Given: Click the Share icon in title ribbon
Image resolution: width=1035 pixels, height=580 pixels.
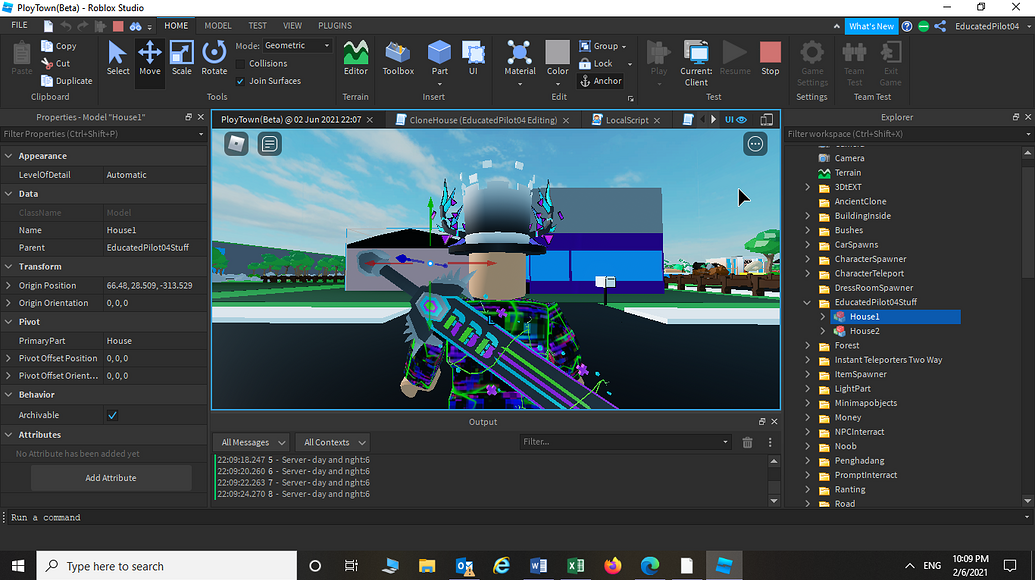Looking at the screenshot, I should pyautogui.click(x=940, y=26).
